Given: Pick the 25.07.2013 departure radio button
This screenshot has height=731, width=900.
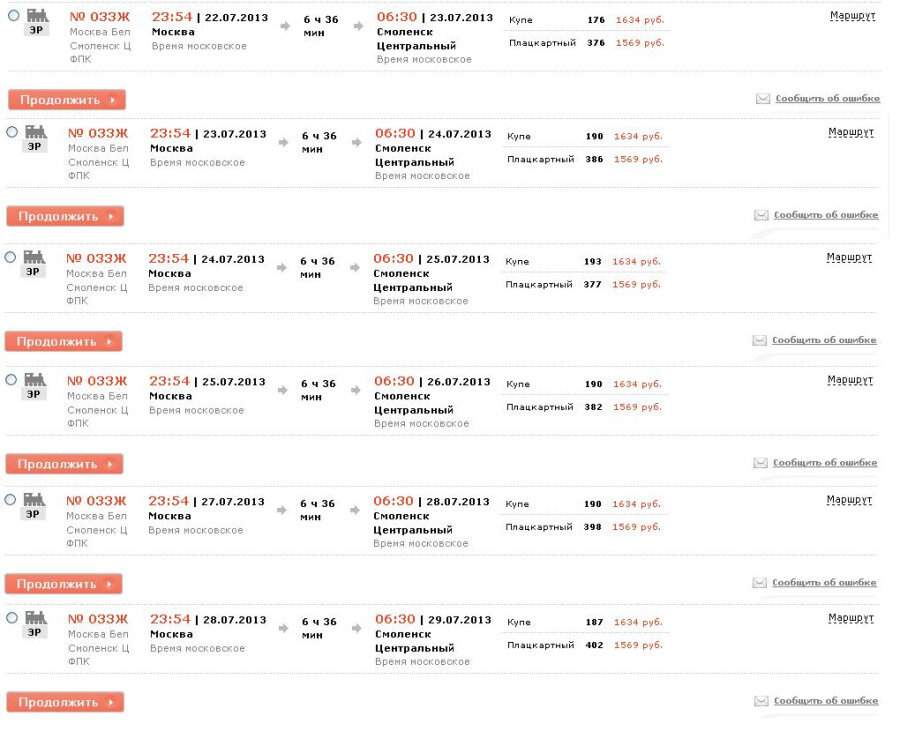Looking at the screenshot, I should pyautogui.click(x=11, y=380).
